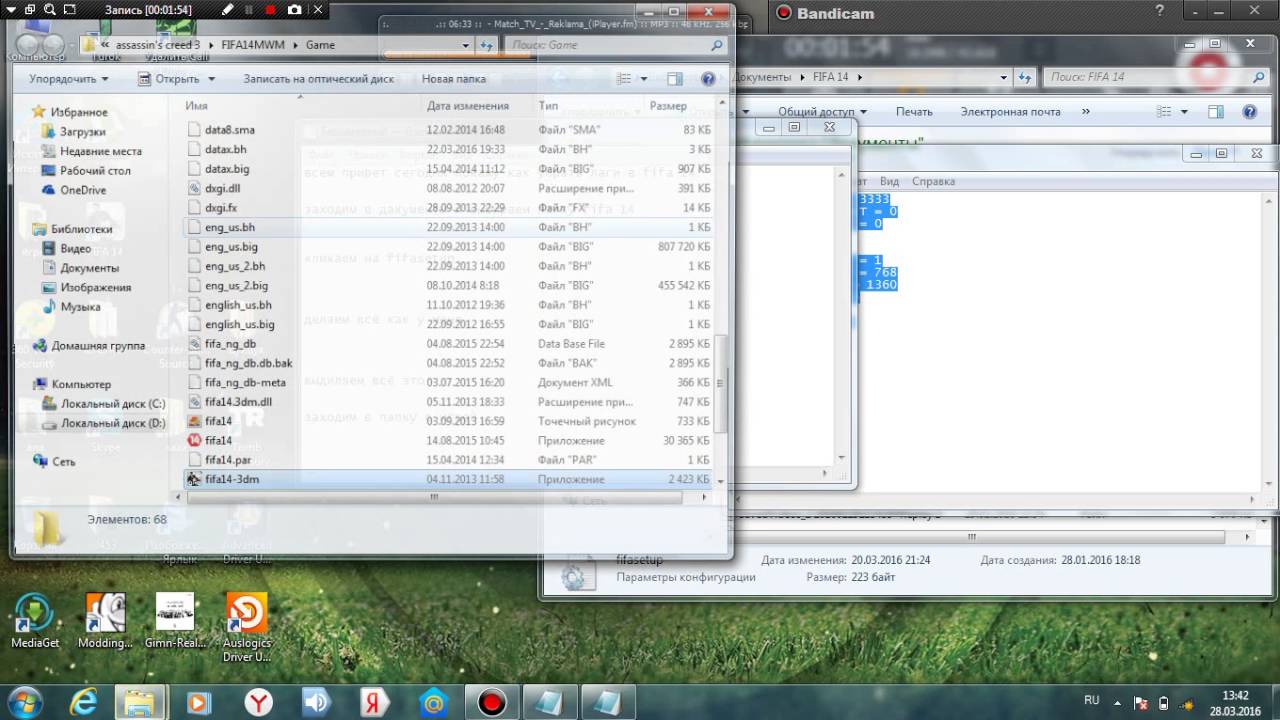Create a Новая папка
The image size is (1280, 720).
click(x=453, y=79)
